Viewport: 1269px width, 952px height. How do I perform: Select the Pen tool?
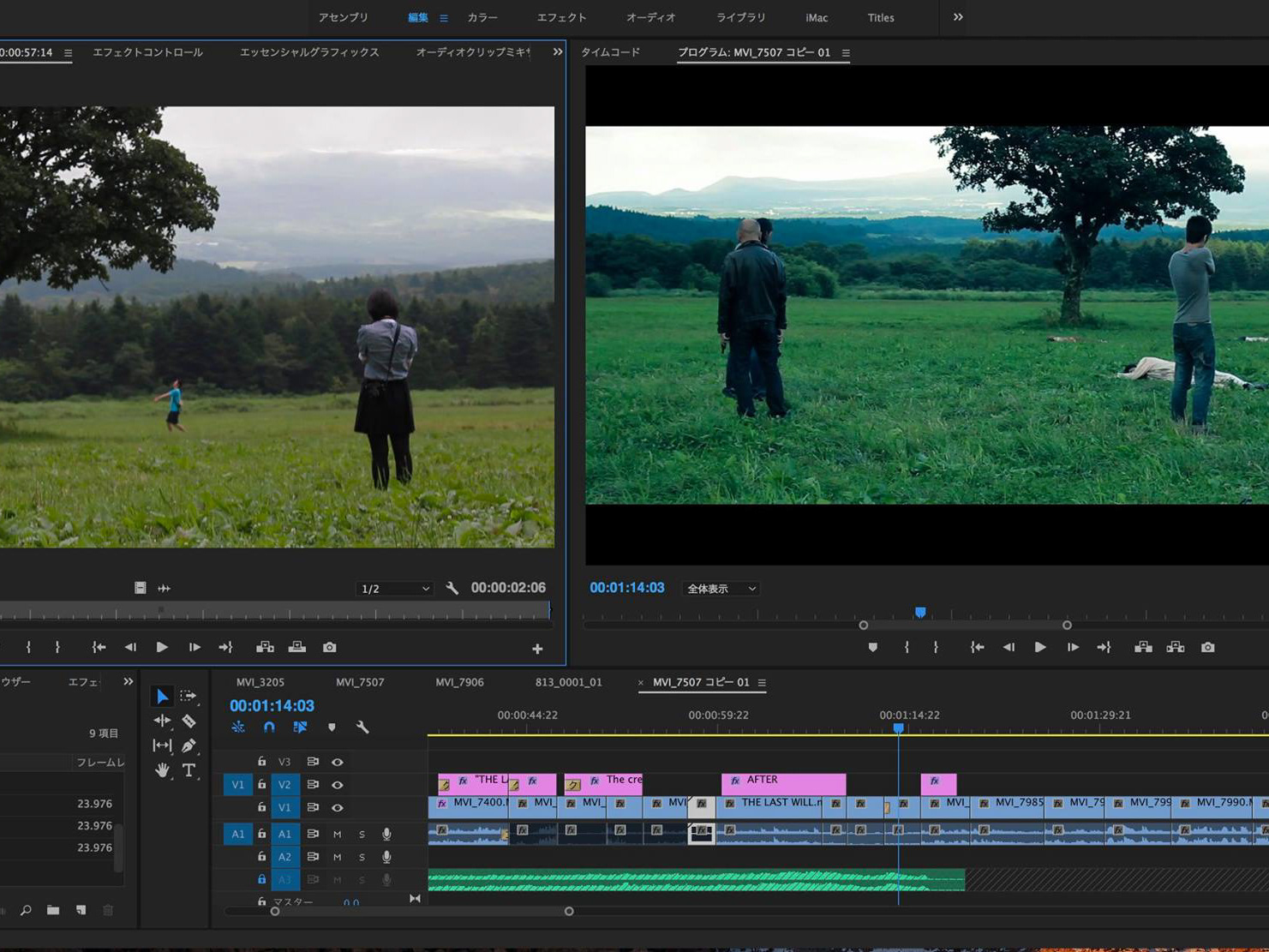(189, 745)
